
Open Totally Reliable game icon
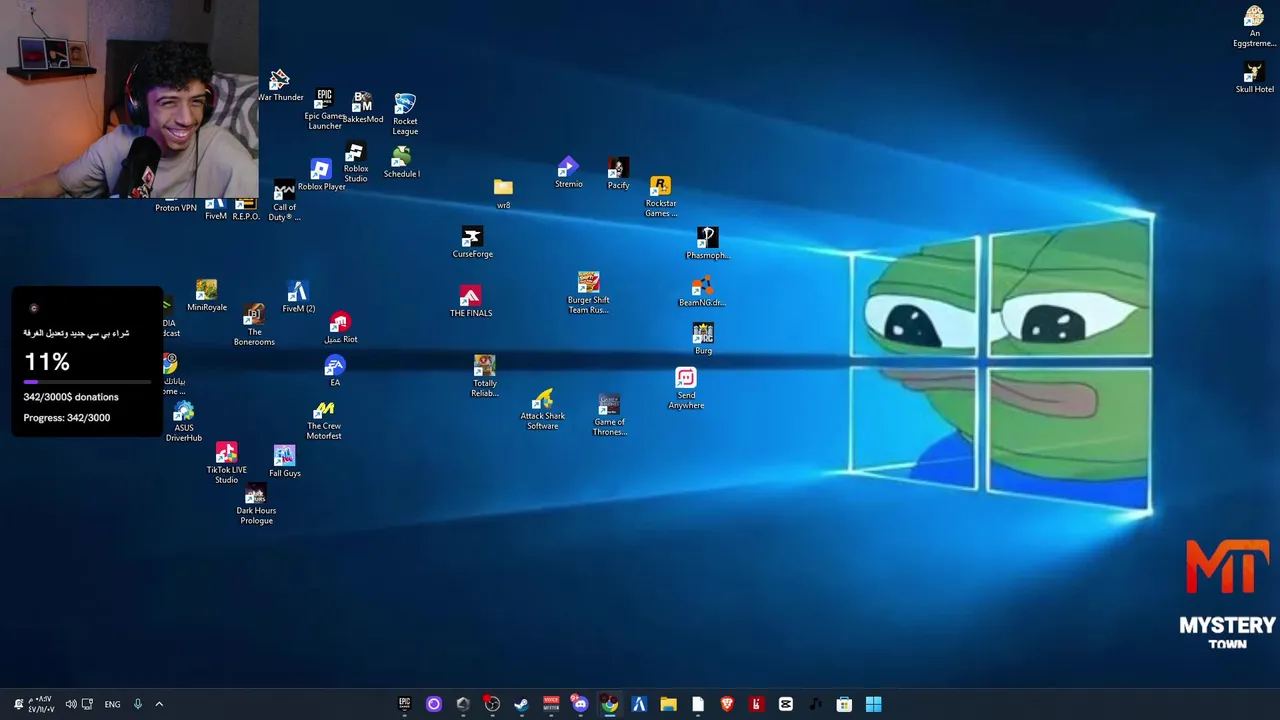(485, 376)
